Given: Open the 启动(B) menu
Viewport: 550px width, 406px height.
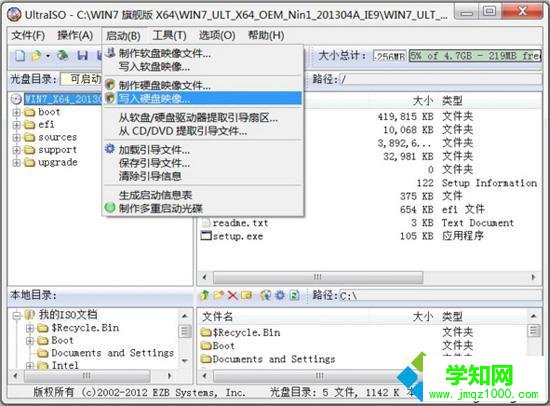Looking at the screenshot, I should [x=123, y=36].
